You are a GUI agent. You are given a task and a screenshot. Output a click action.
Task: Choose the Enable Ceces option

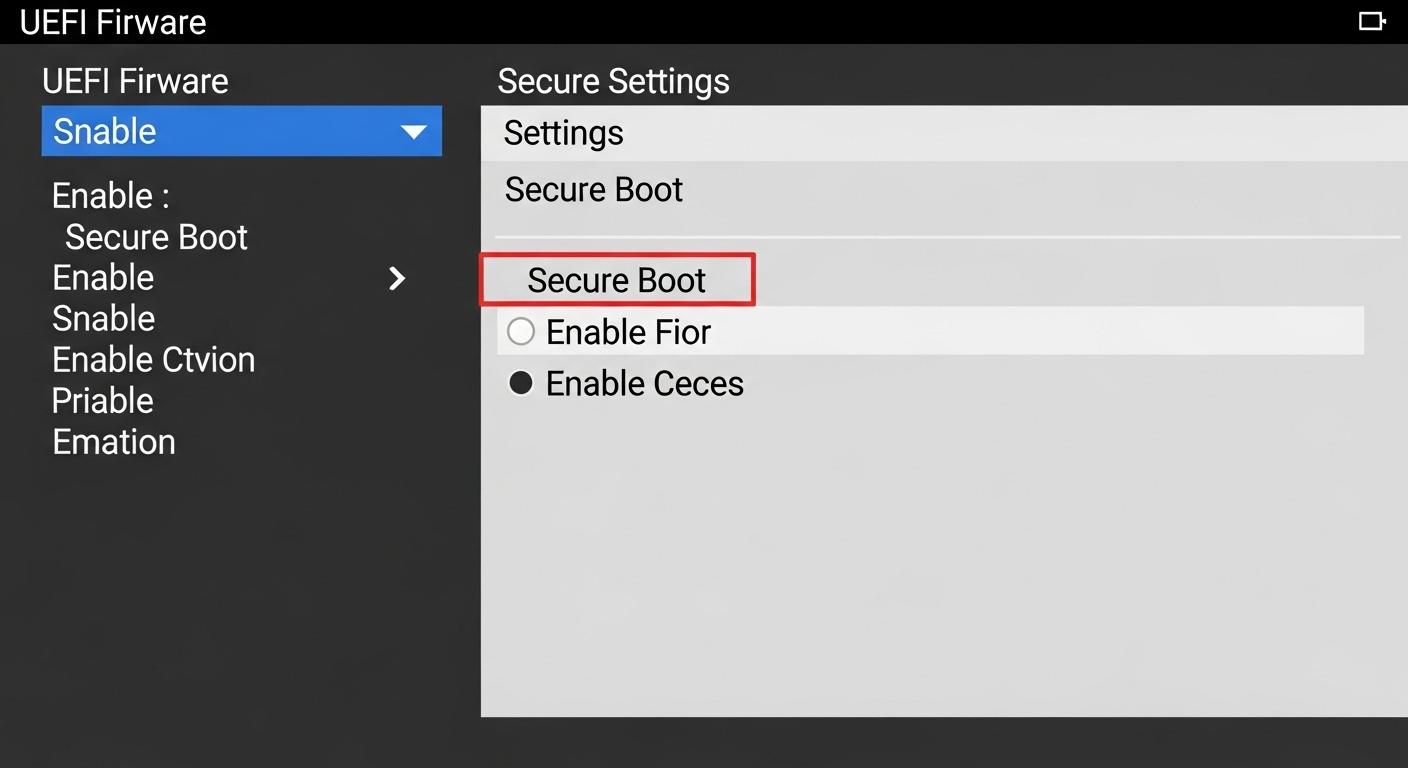coord(644,383)
